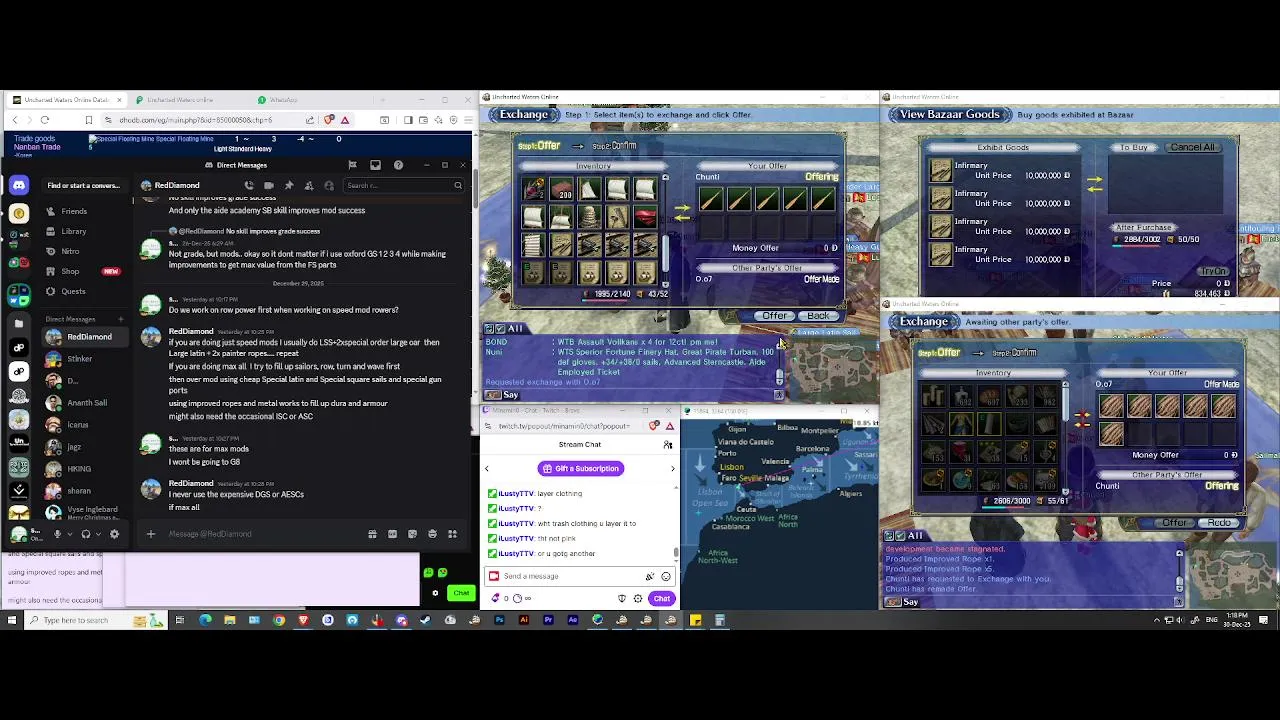Toggle the Discord headphone deafen

click(86, 533)
